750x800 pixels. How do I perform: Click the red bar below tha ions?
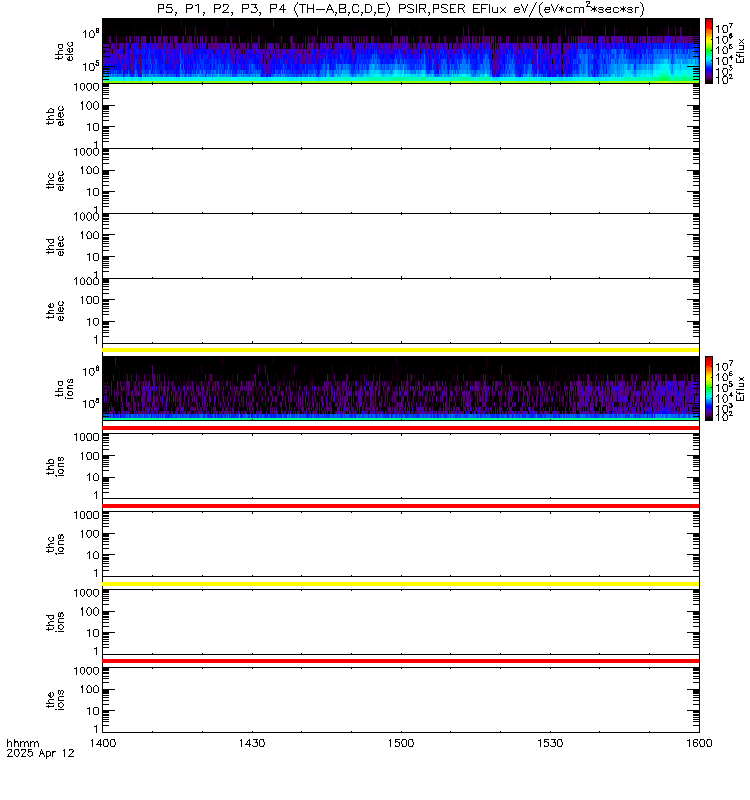tap(401, 428)
